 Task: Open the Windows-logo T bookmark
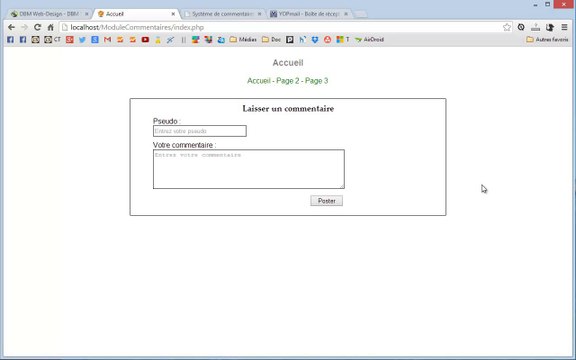coord(343,39)
